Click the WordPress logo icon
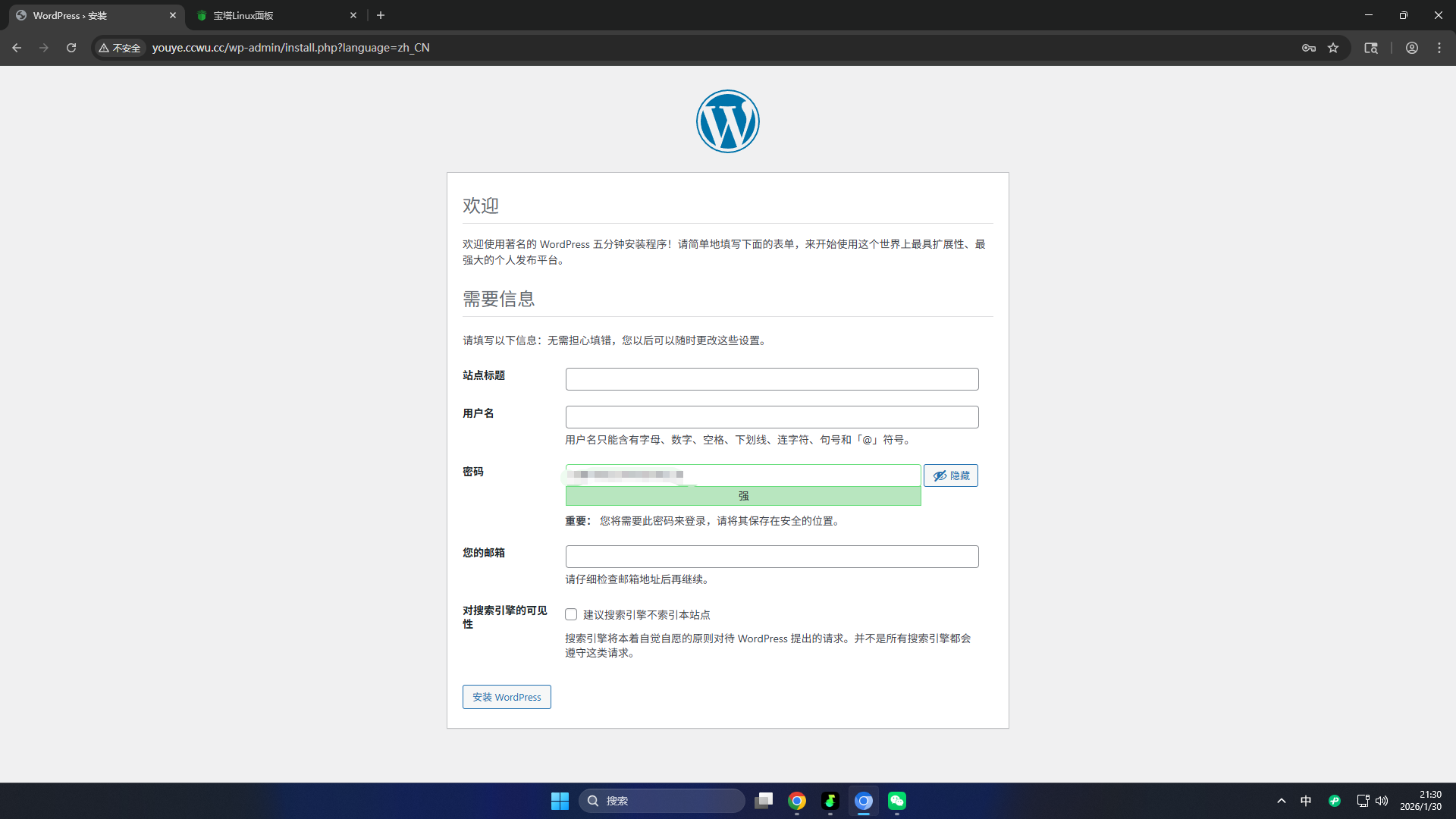The image size is (1456, 819). click(x=727, y=121)
